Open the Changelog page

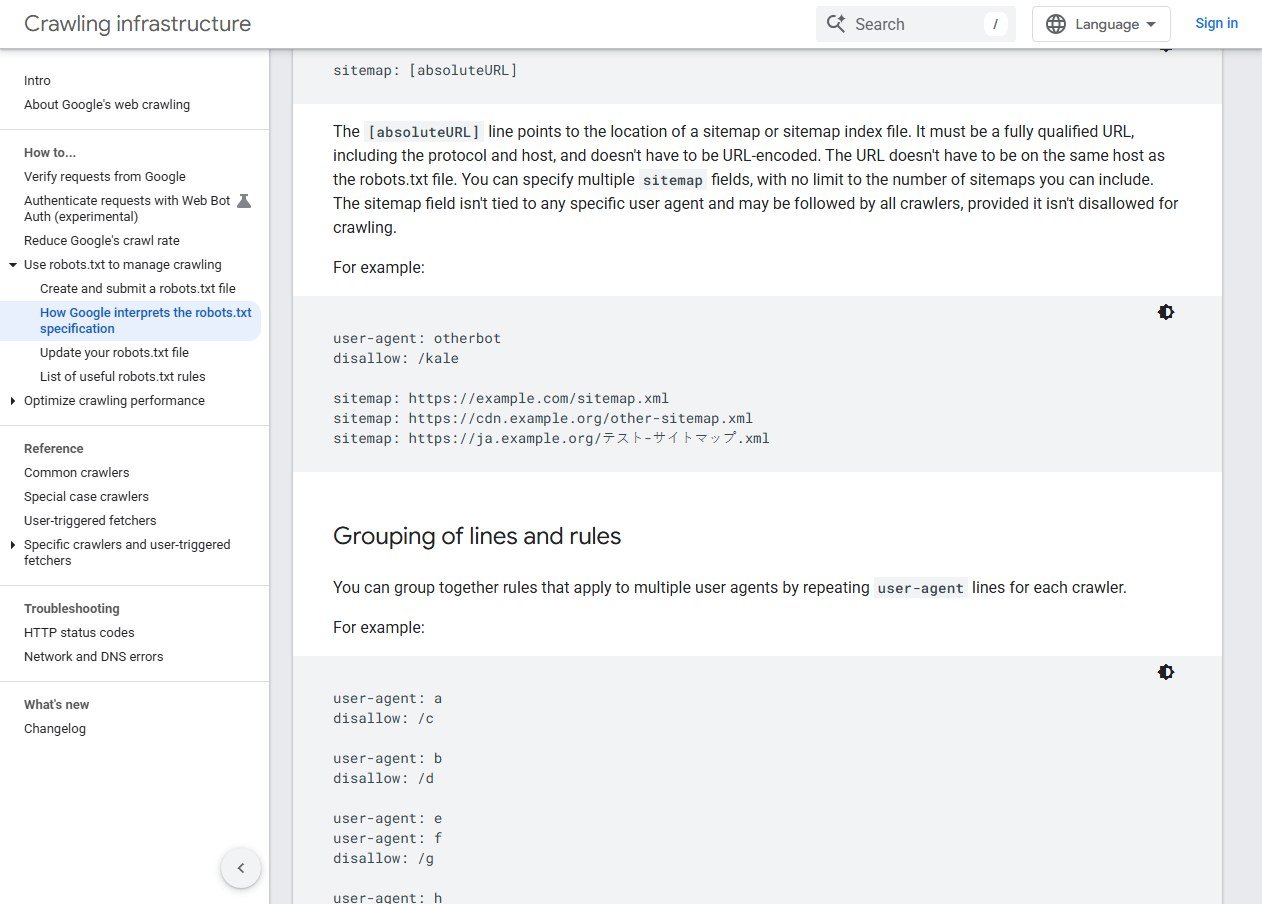[x=55, y=729]
